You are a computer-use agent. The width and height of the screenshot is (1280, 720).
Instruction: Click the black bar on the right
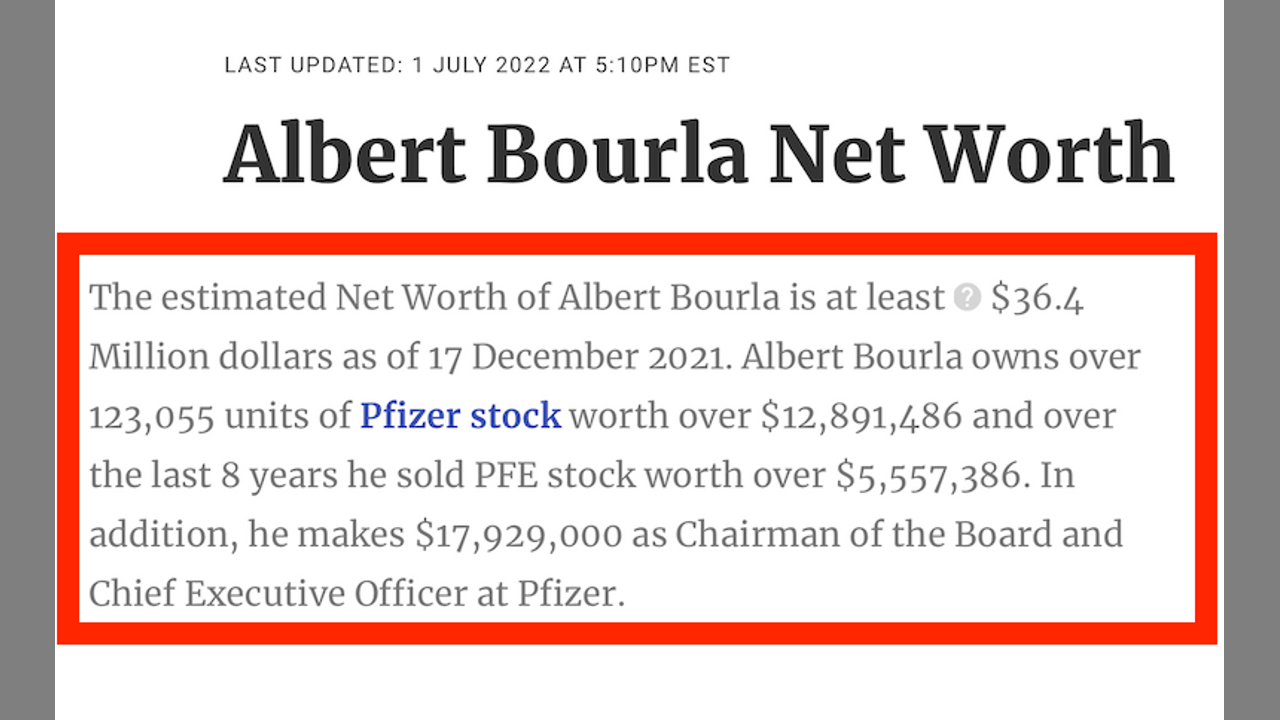pyautogui.click(x=1252, y=360)
